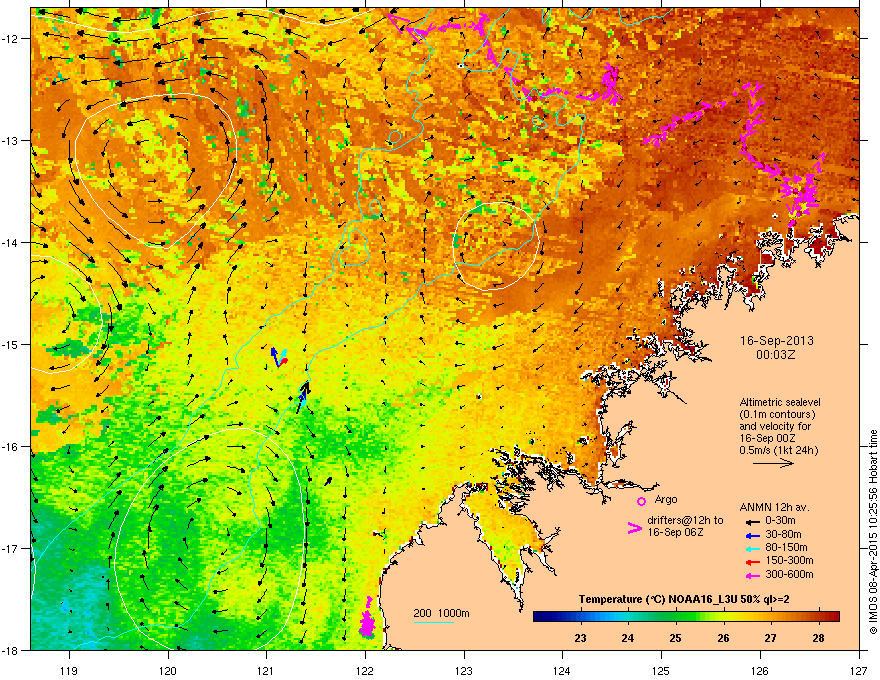The width and height of the screenshot is (880, 680).
Task: Click the colorbar tick label 26
Action: 723,638
